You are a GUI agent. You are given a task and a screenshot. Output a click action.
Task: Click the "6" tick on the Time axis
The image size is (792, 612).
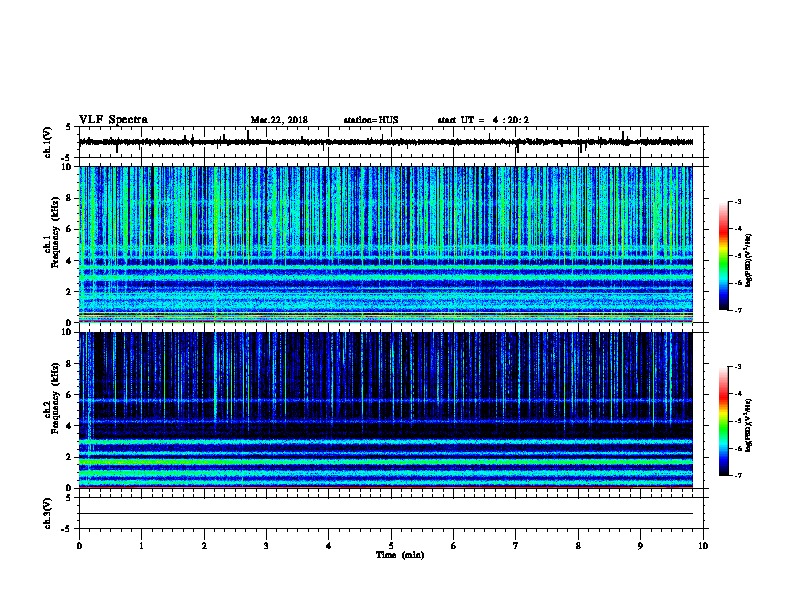pyautogui.click(x=453, y=546)
